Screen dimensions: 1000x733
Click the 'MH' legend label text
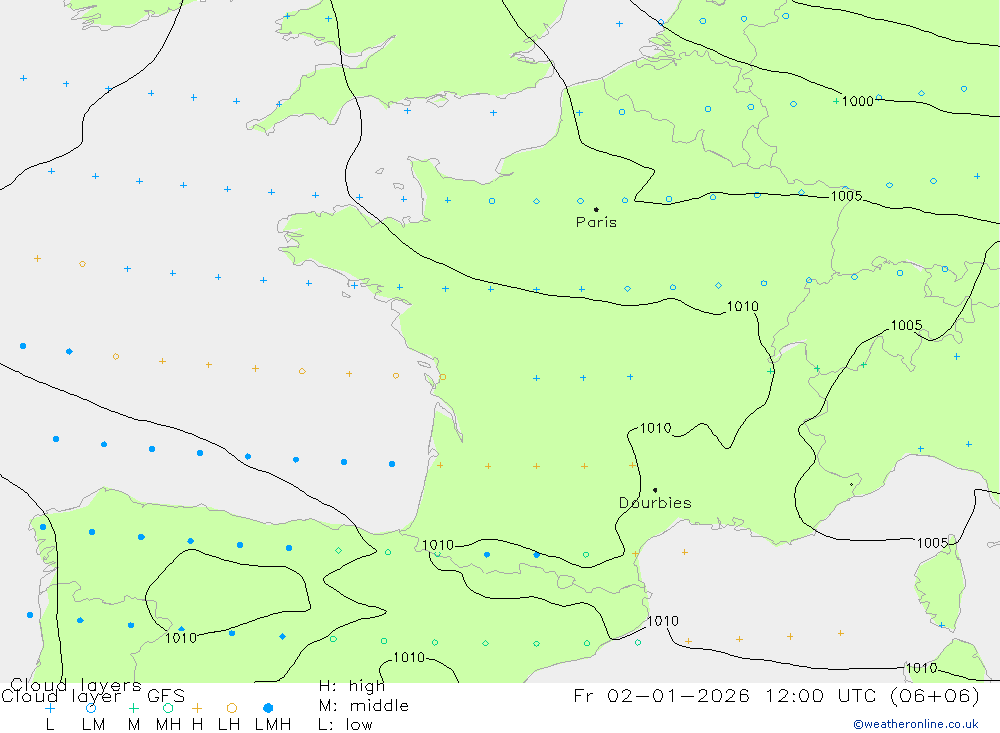tap(168, 725)
